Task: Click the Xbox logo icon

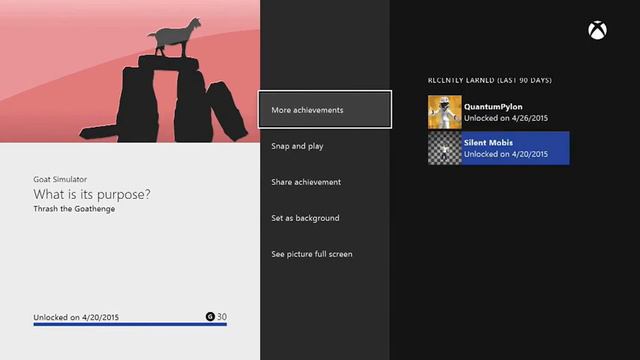Action: 597,30
